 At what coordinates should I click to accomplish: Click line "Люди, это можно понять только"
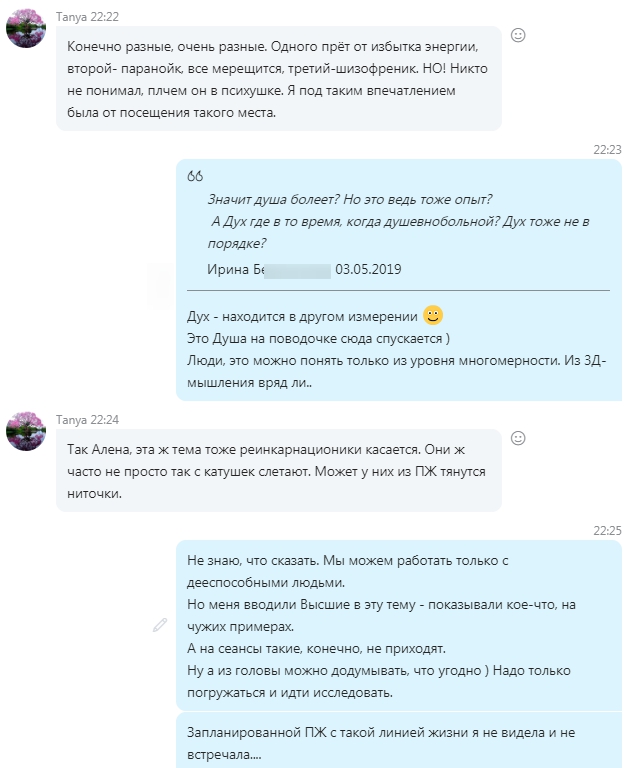click(x=397, y=360)
